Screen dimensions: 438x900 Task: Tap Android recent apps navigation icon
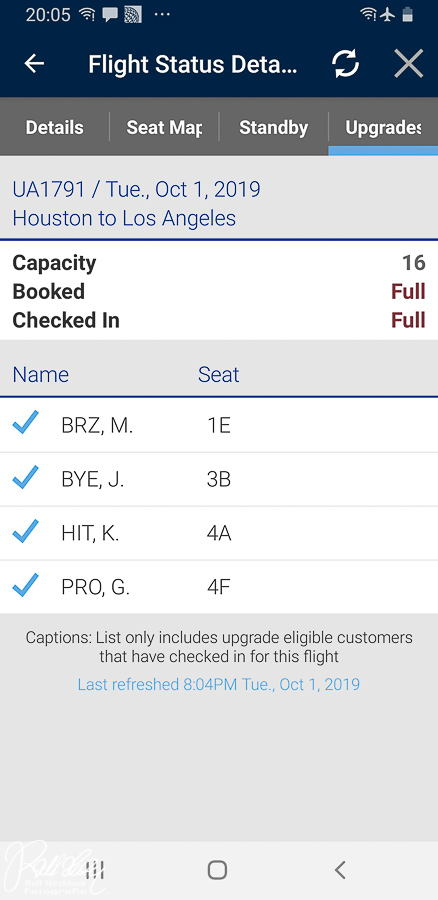pyautogui.click(x=94, y=870)
